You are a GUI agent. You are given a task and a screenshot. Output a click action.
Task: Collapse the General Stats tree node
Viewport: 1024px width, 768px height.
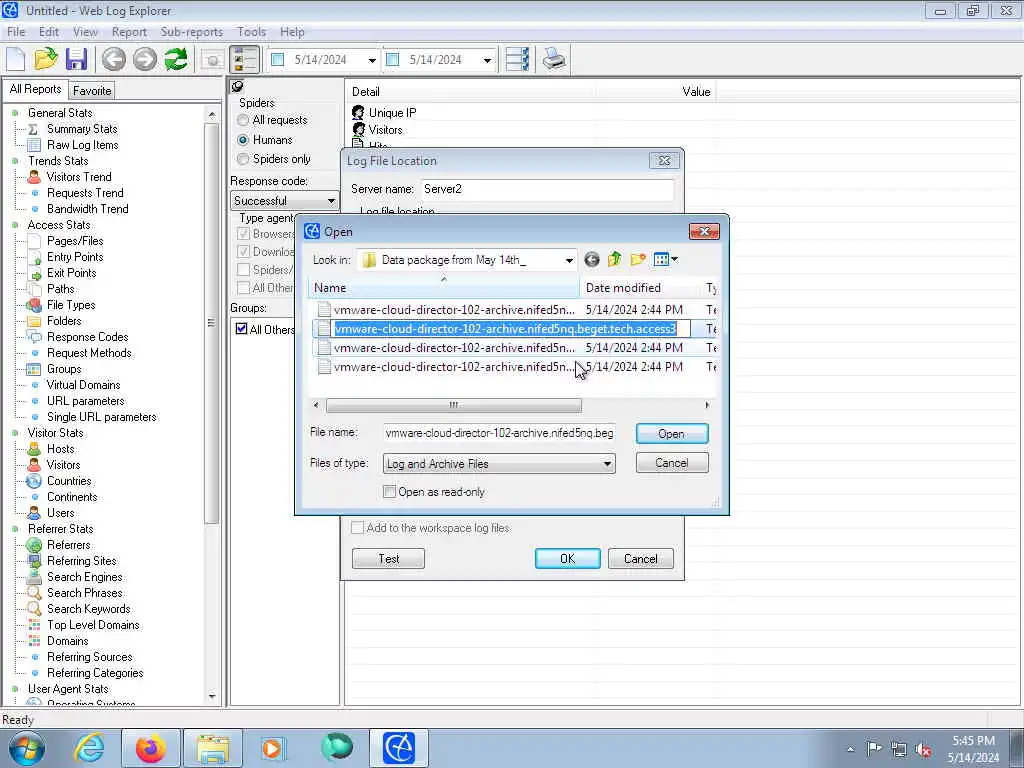15,113
